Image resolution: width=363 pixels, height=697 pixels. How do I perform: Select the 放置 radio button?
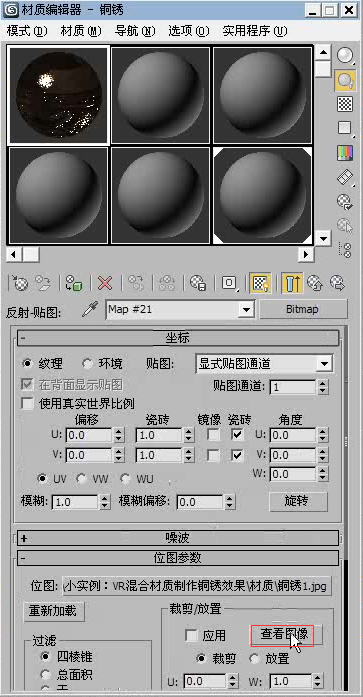(x=255, y=658)
